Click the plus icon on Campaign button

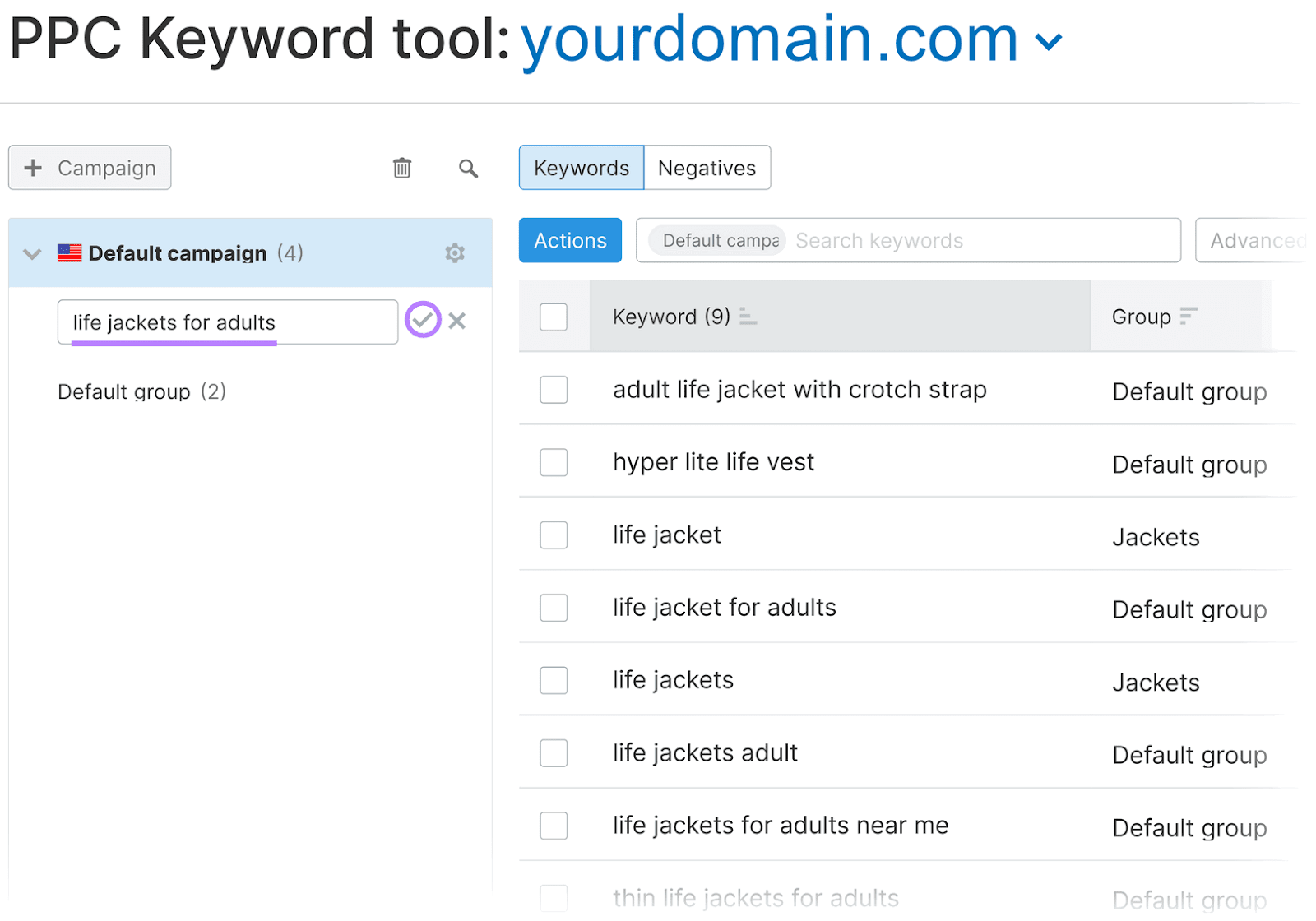point(33,168)
